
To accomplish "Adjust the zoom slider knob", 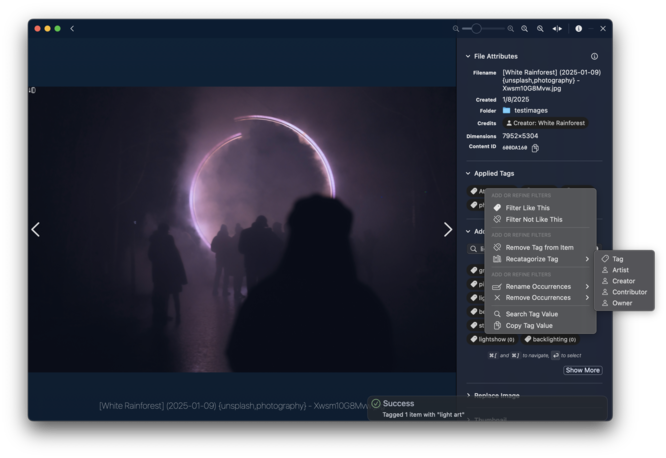I will (476, 28).
